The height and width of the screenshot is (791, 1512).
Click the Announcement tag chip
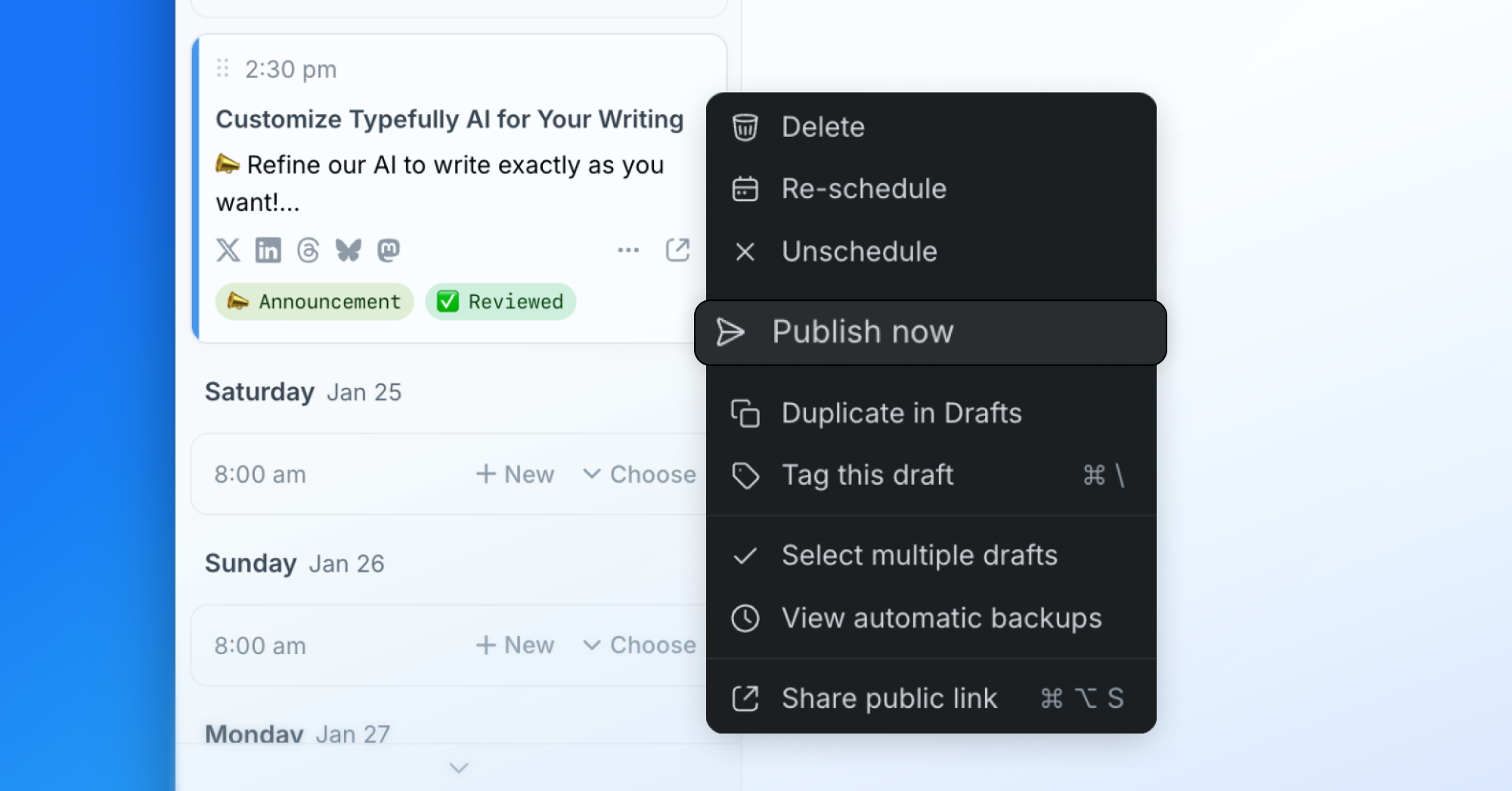tap(314, 302)
